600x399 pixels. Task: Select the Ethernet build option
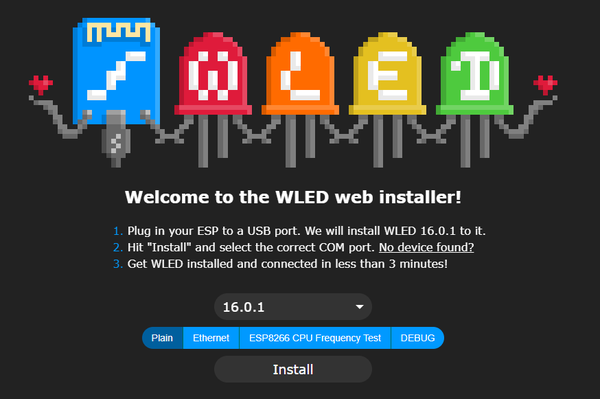point(211,338)
